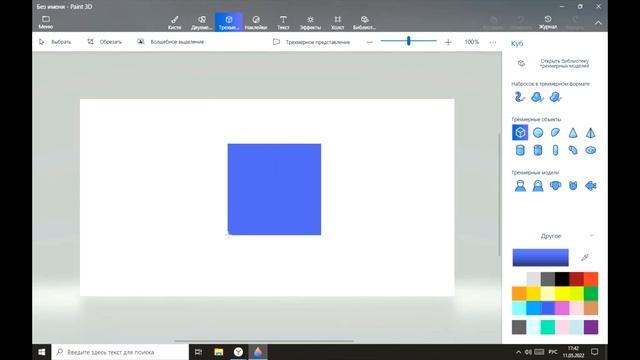Switch to the Кисти brushes tab
Image resolution: width=640 pixels, height=360 pixels.
click(x=175, y=22)
